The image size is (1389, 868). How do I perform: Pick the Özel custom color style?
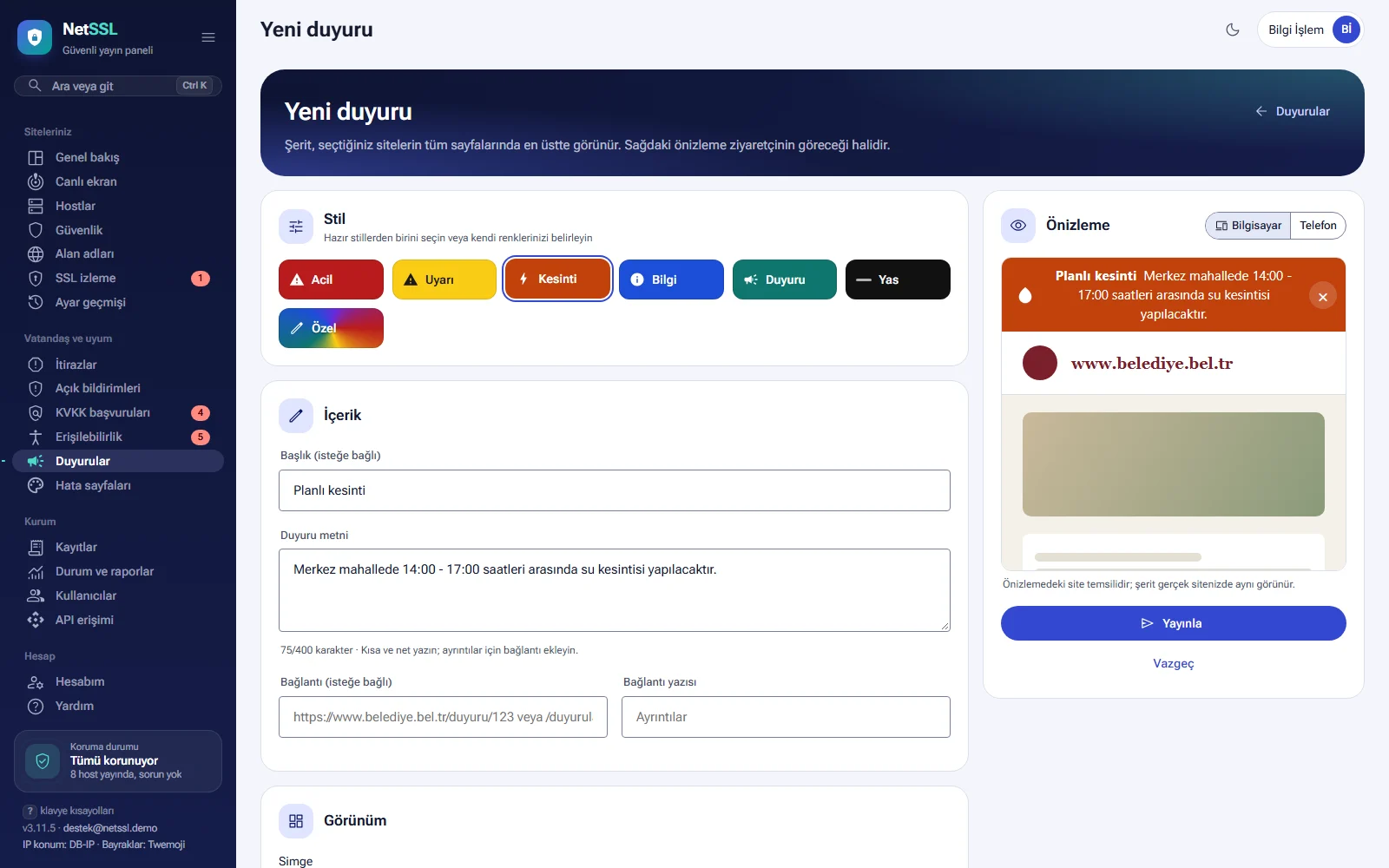pos(331,328)
